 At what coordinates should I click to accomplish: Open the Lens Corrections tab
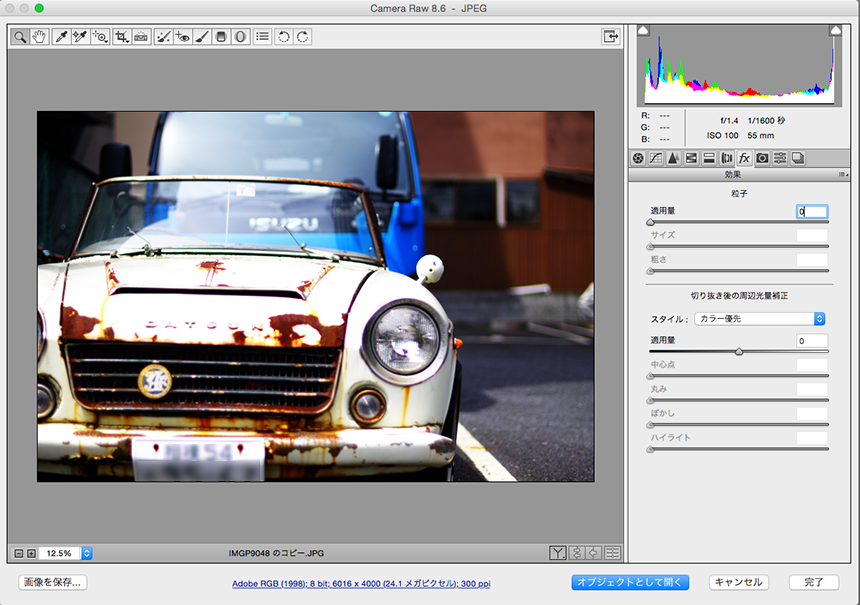tap(727, 159)
